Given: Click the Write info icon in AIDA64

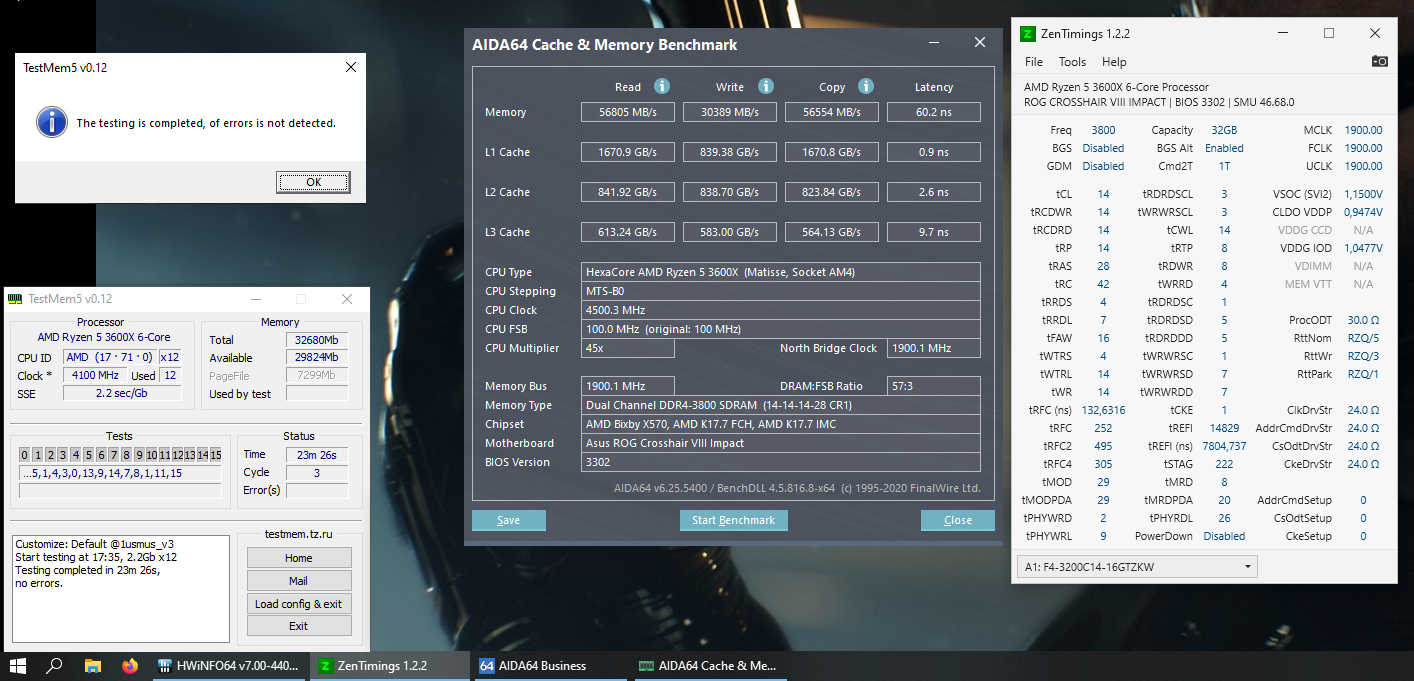Looking at the screenshot, I should 766,86.
